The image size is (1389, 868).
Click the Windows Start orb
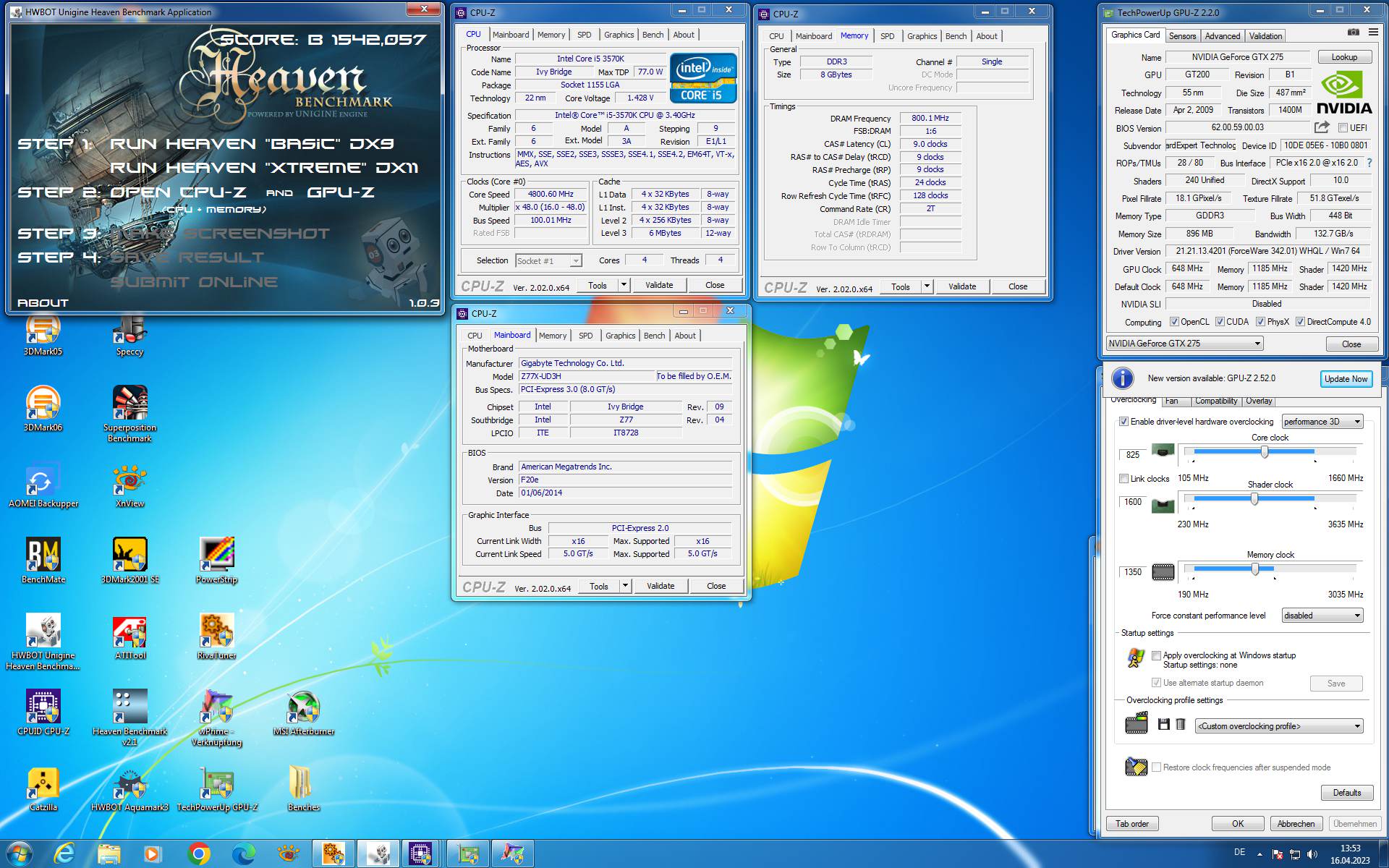click(x=19, y=854)
